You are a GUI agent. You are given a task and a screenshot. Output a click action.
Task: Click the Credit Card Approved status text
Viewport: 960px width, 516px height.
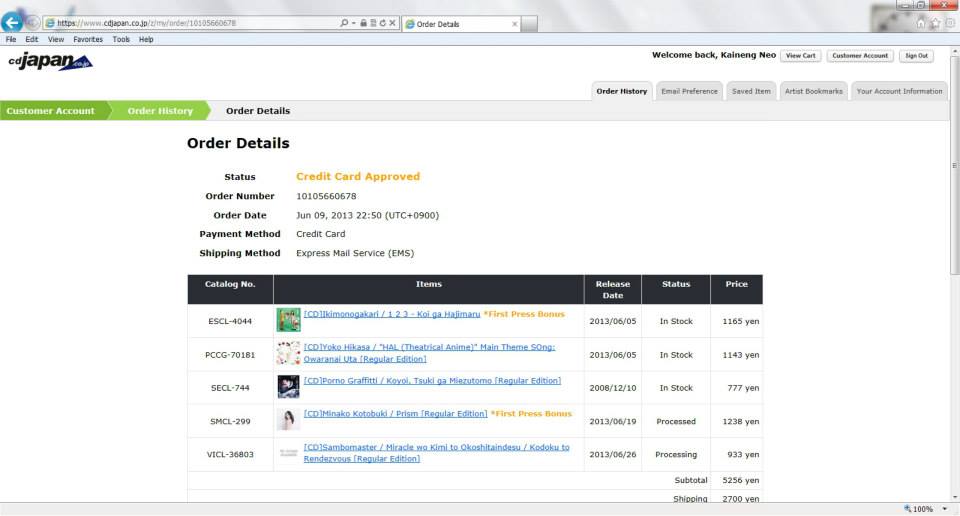click(x=358, y=176)
